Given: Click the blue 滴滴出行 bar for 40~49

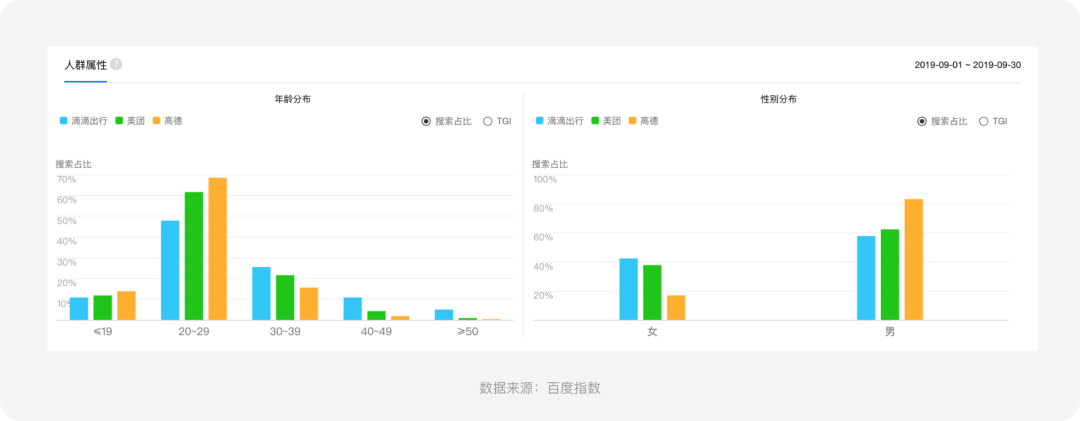Looking at the screenshot, I should point(353,309).
